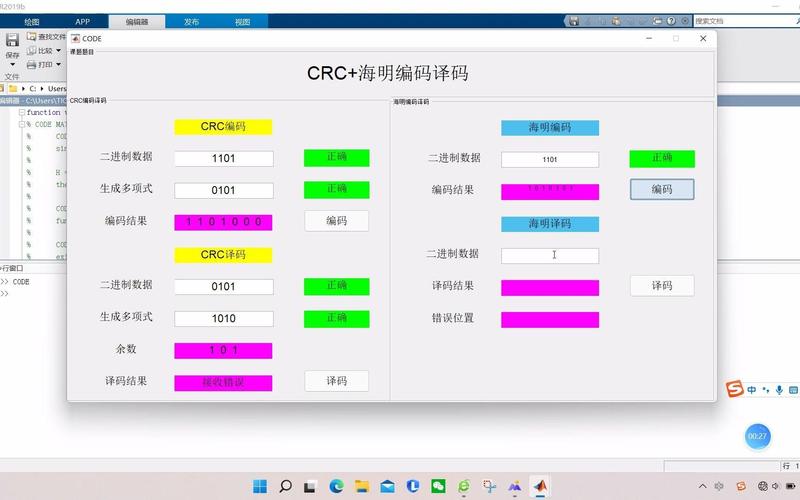The image size is (800, 500).
Task: Click the Sogou input S logo on the floating bar
Action: tap(734, 389)
